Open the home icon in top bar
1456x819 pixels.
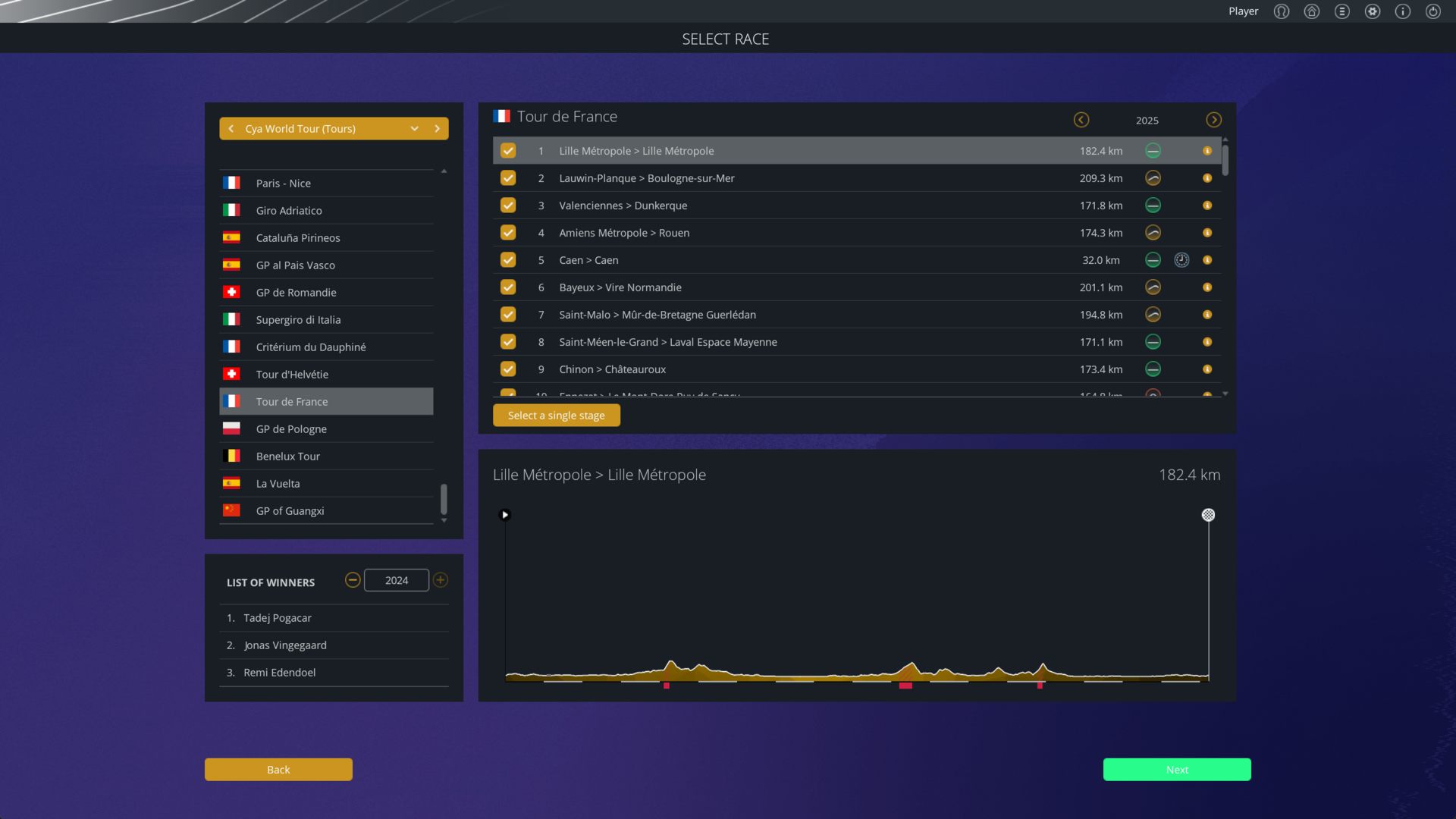coord(1312,11)
